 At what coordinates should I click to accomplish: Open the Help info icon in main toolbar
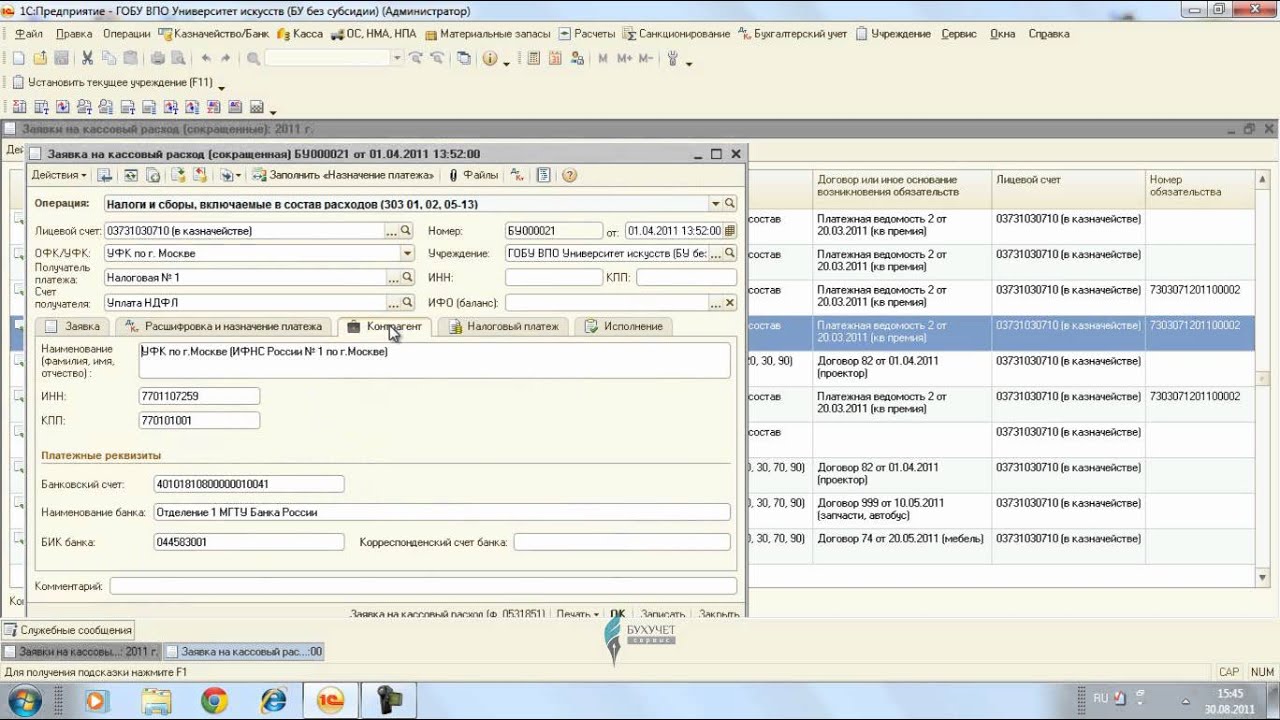point(489,58)
